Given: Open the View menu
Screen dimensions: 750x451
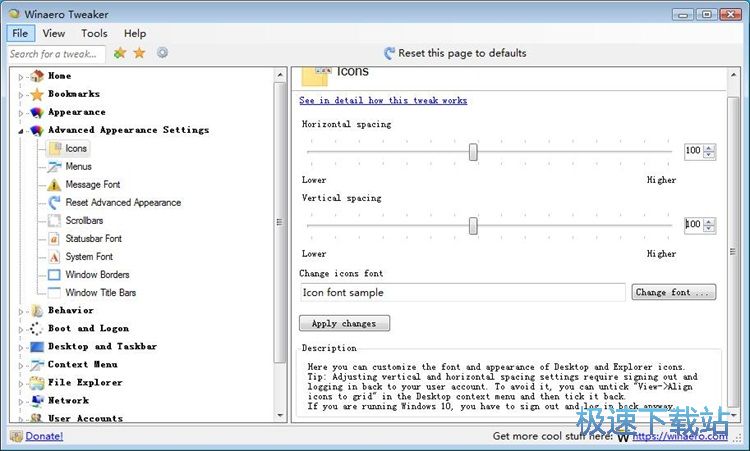Looking at the screenshot, I should pyautogui.click(x=54, y=33).
